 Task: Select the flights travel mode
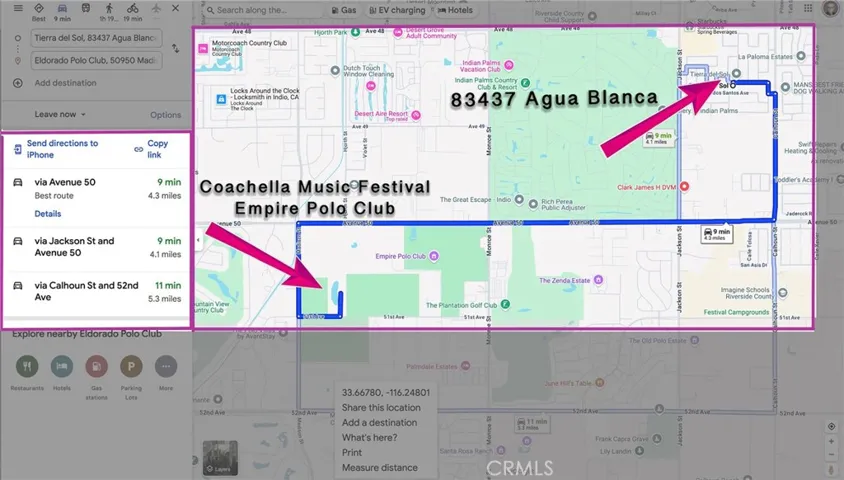156,8
